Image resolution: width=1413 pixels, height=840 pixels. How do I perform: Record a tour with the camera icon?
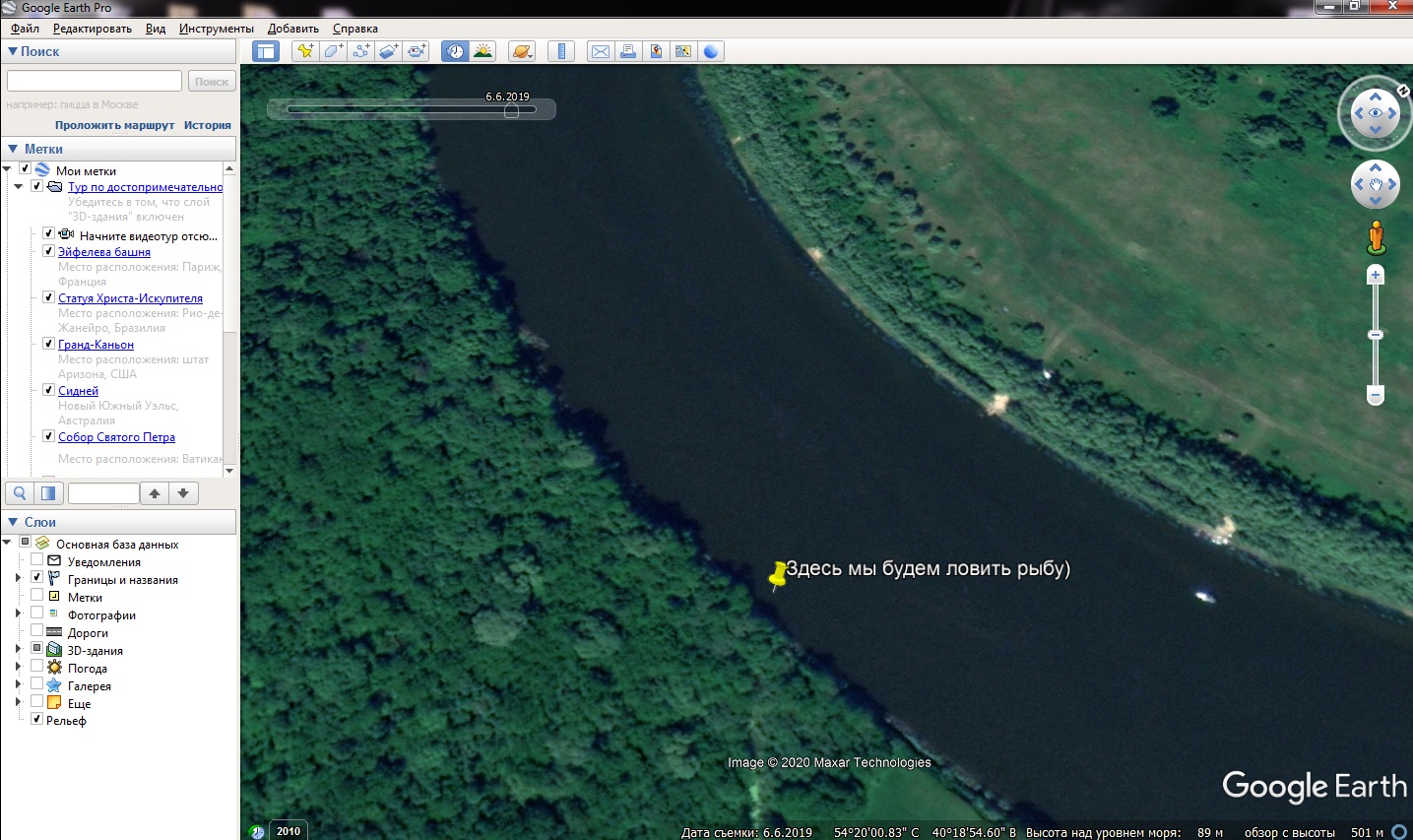[x=416, y=51]
